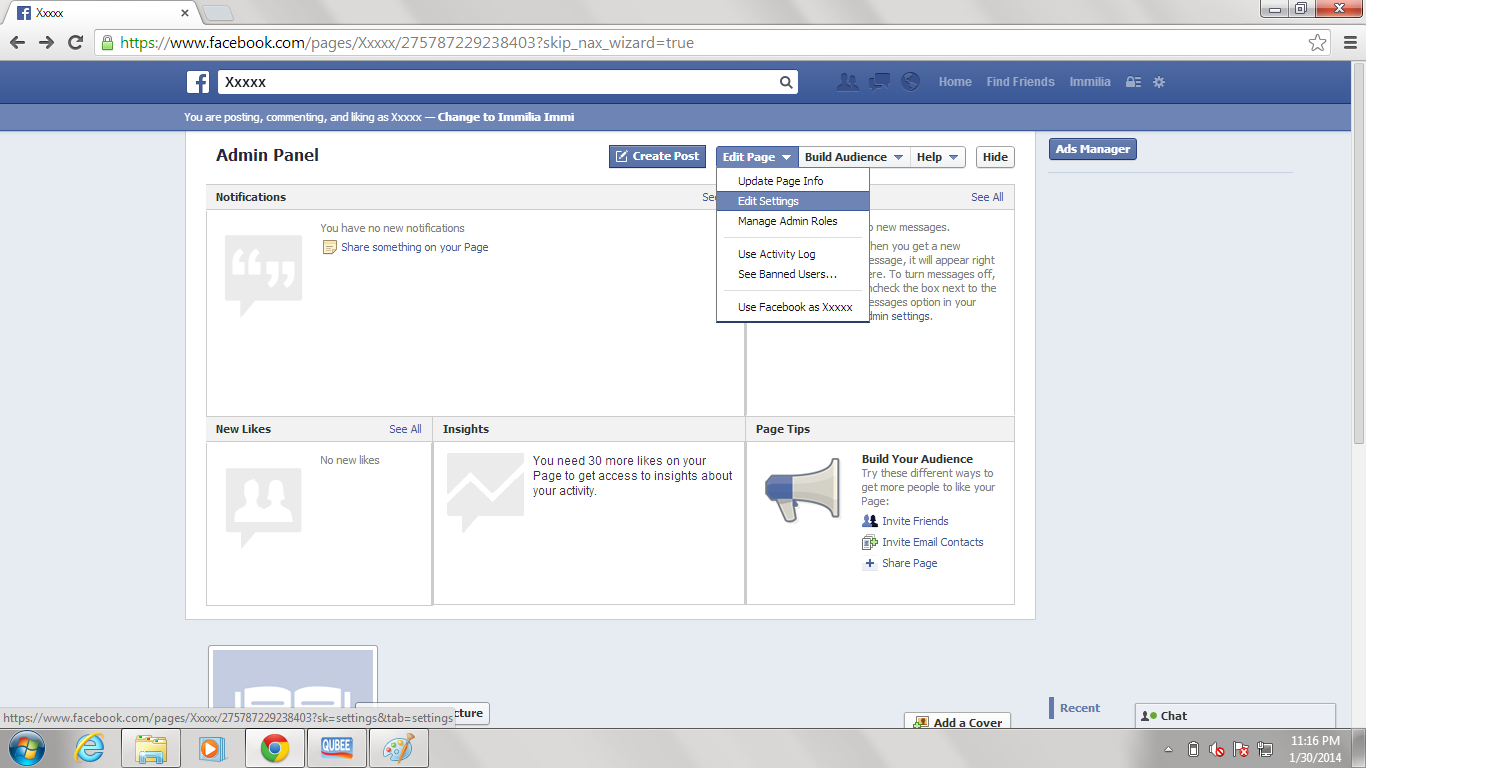Open QUBEE app in taskbar

[336, 748]
